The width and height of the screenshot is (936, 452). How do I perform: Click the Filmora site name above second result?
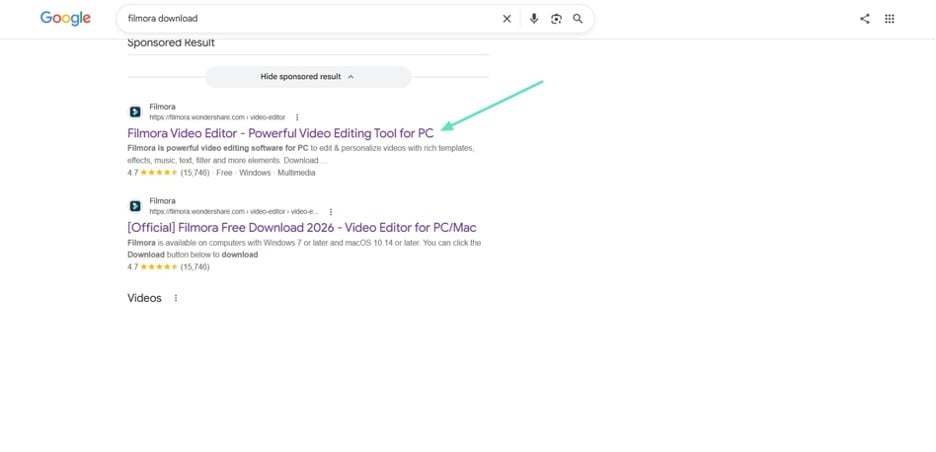[x=162, y=201]
